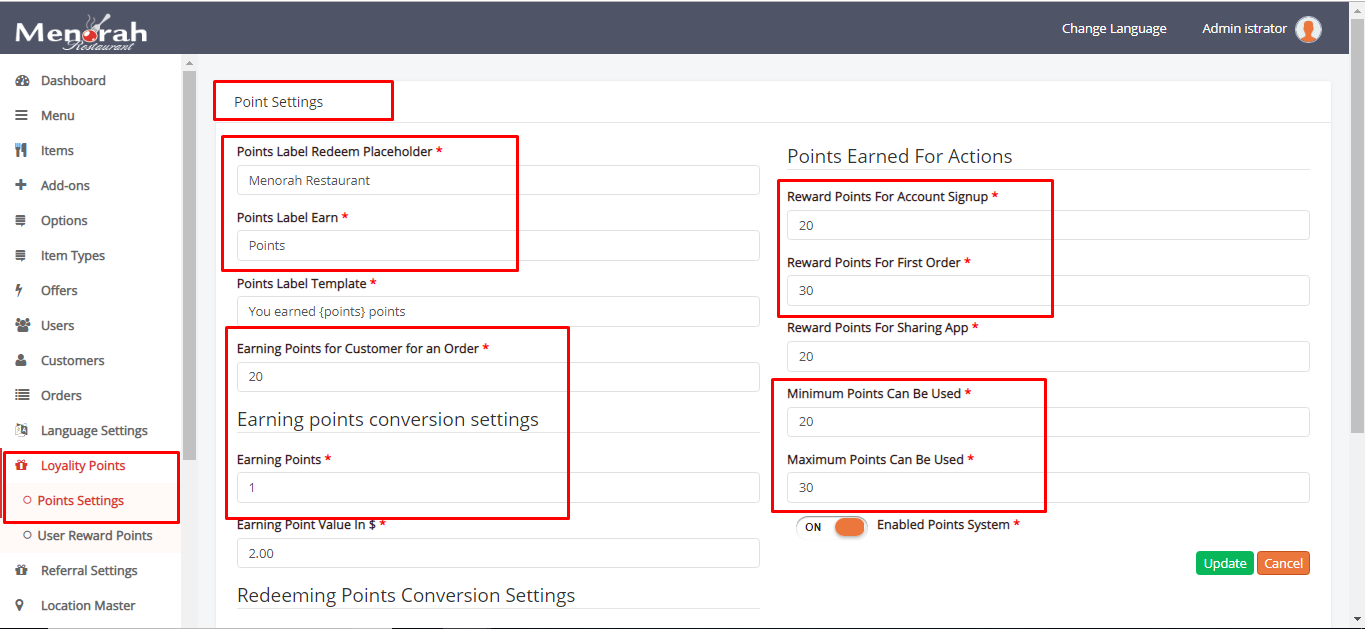Click the orange Cancel button
This screenshot has height=629, width=1365.
[1283, 563]
